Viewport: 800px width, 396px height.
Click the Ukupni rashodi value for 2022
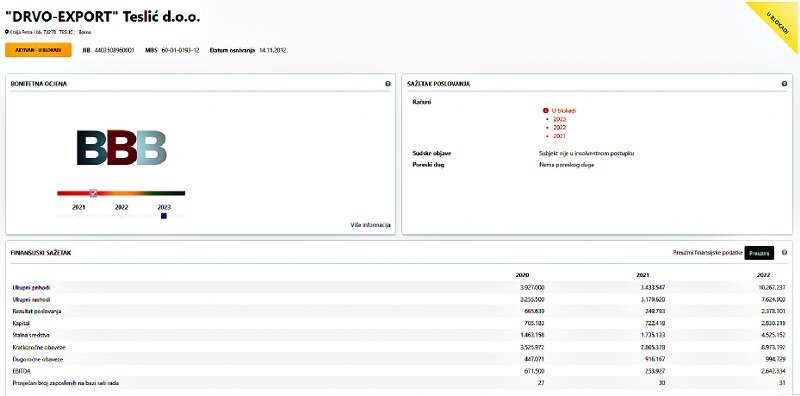click(x=772, y=300)
